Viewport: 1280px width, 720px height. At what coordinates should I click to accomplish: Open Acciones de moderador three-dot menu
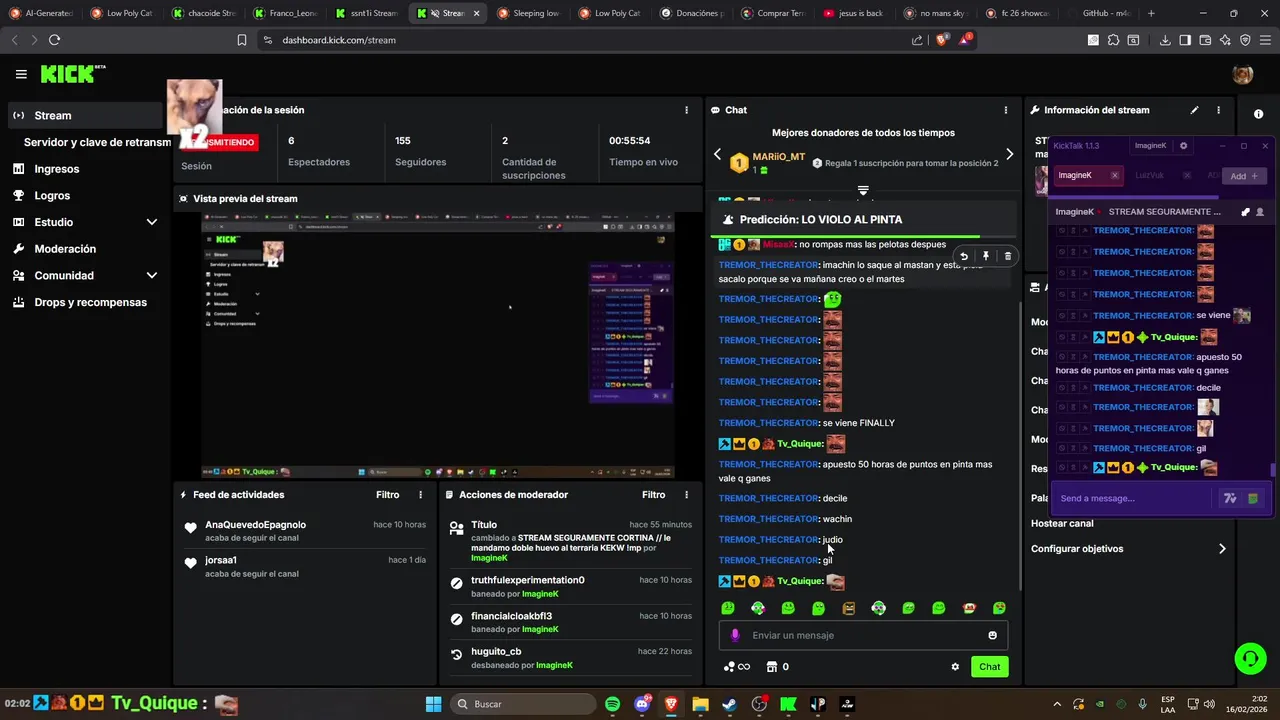tap(686, 495)
